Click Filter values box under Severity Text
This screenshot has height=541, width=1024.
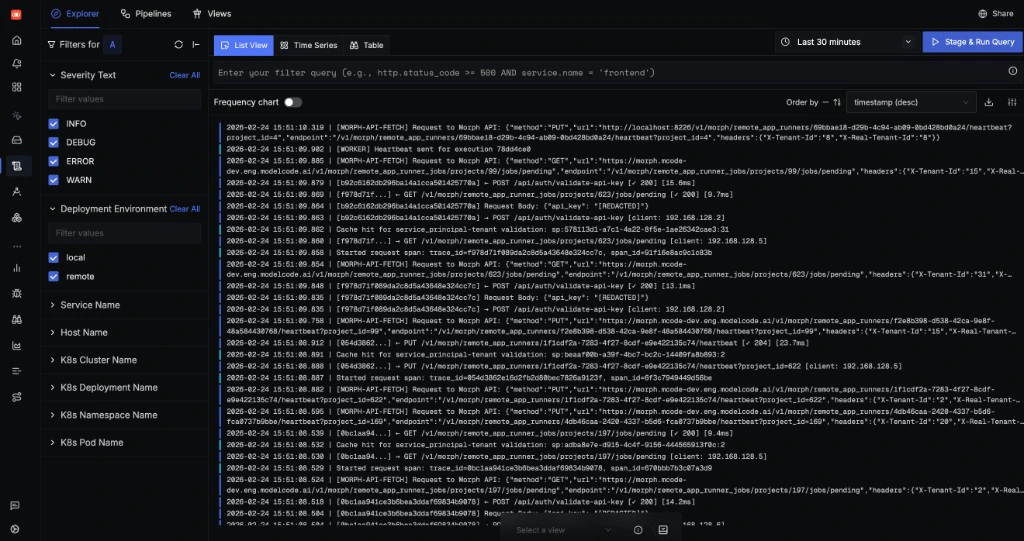pos(124,99)
